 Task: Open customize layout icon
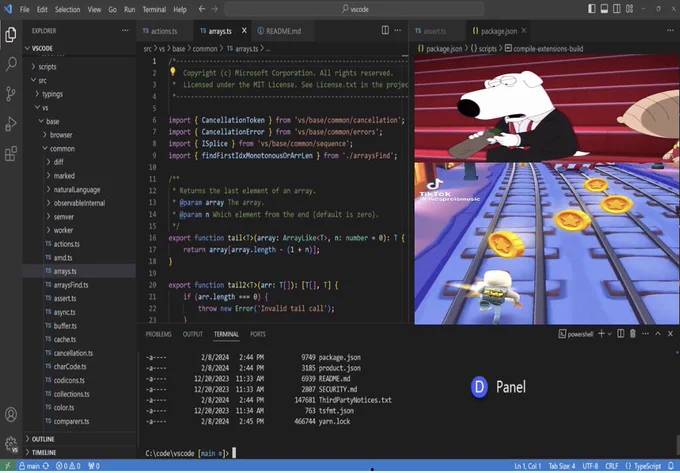coord(629,9)
